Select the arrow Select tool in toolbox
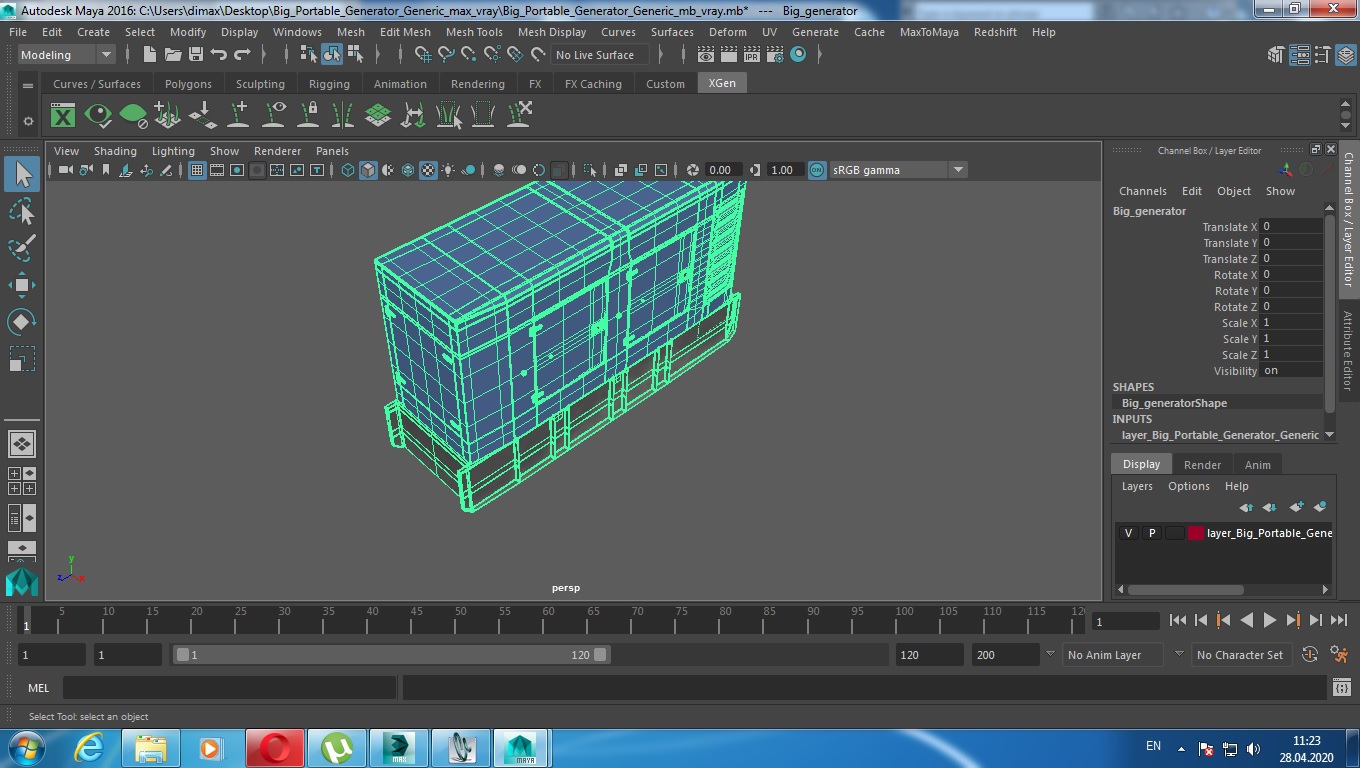Screen dimensions: 1360x768 (22, 174)
